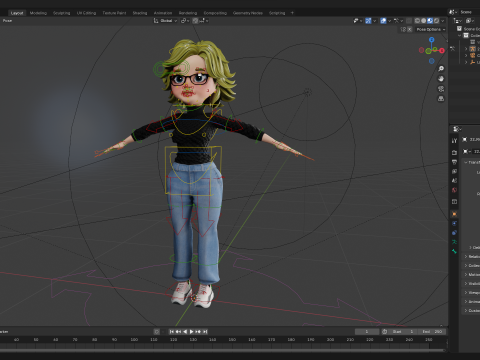
Task: Click the Z axis on navigation gizmo
Action: (x=432, y=40)
